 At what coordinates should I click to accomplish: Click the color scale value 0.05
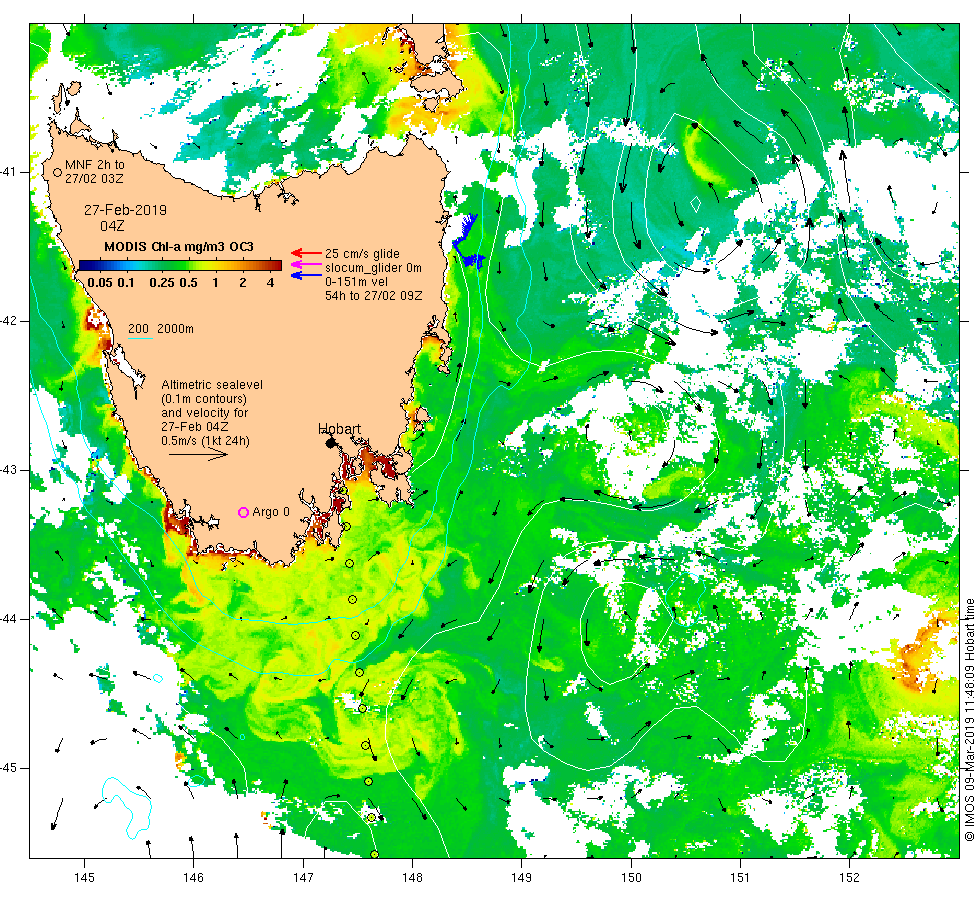tap(100, 282)
